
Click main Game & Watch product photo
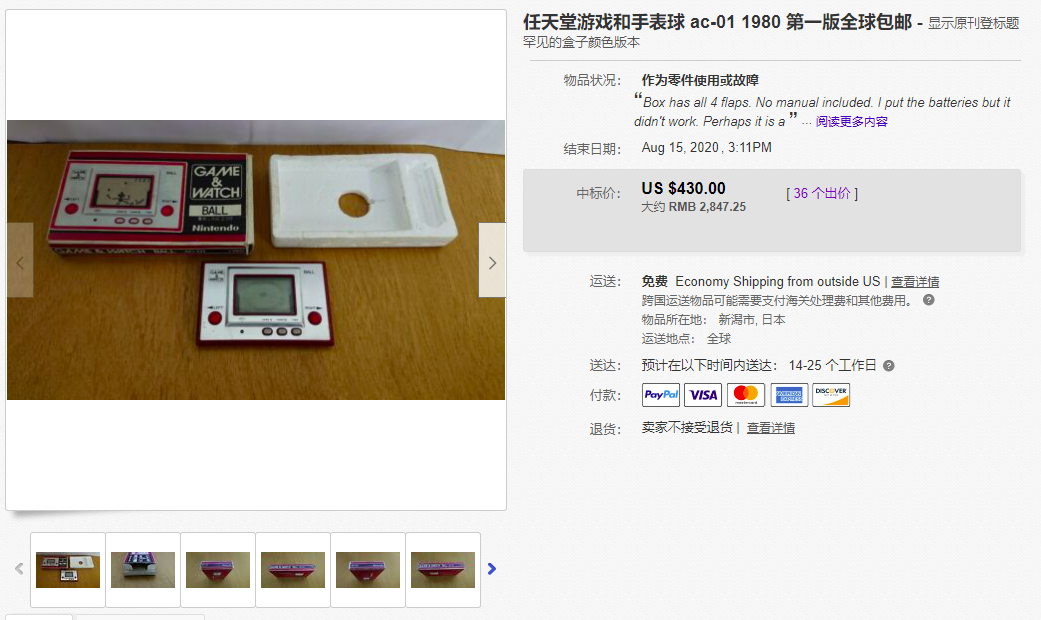(256, 260)
